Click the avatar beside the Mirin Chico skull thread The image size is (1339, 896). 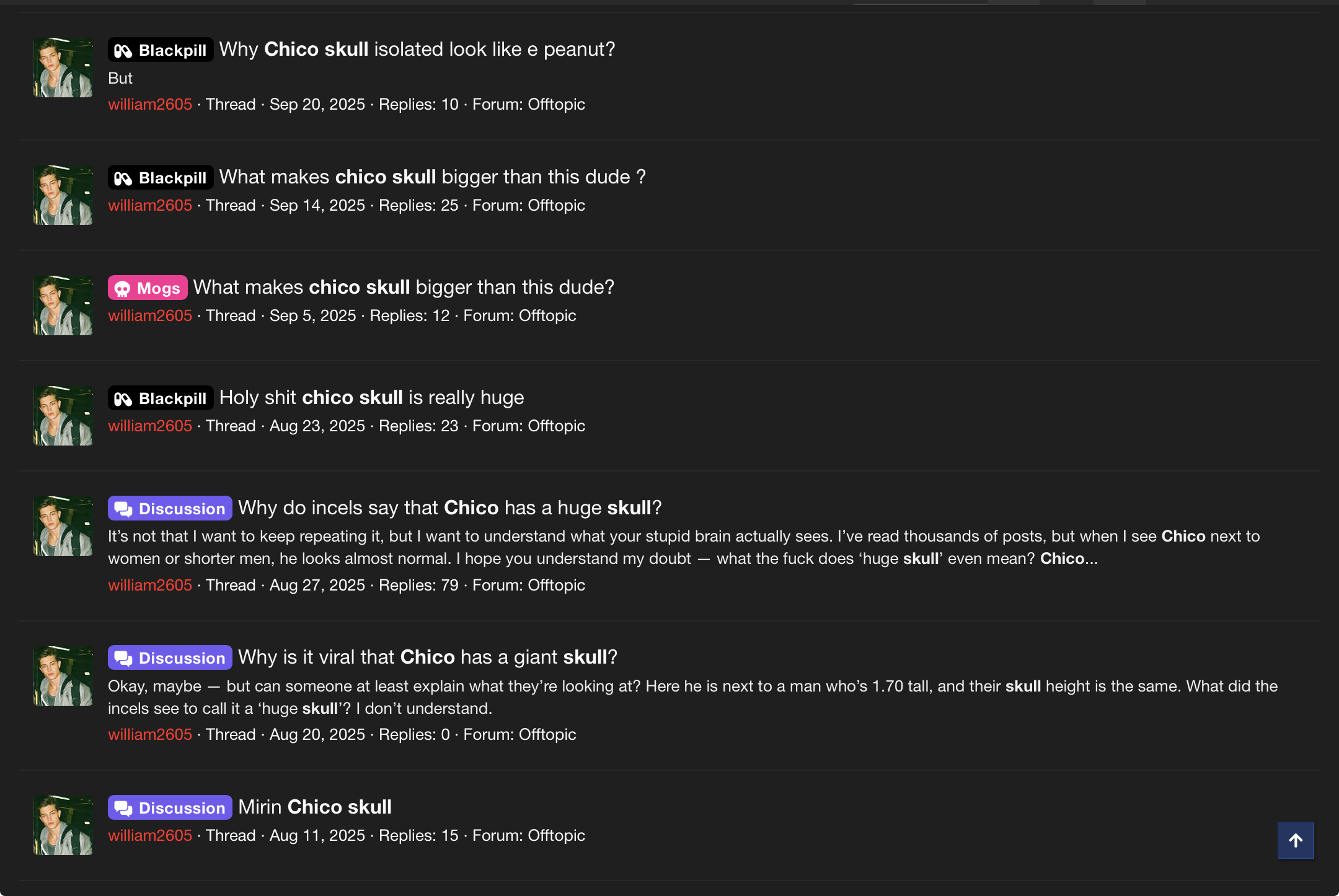tap(63, 825)
